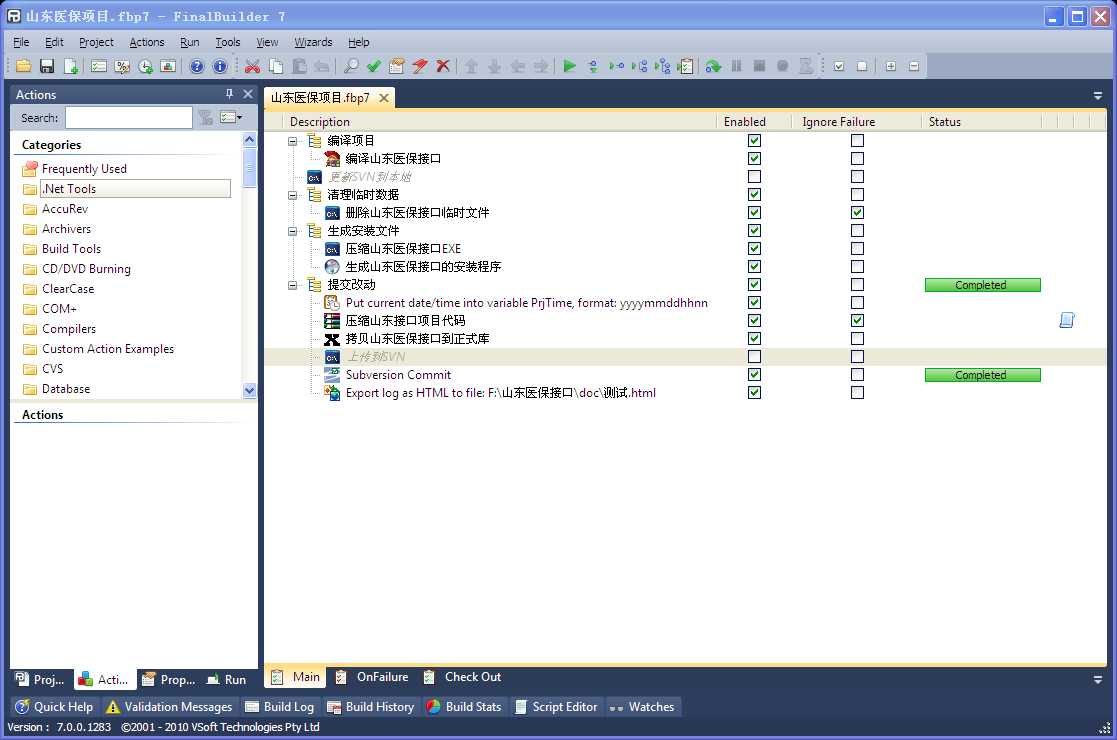Click the red flag toolbar icon

420,66
